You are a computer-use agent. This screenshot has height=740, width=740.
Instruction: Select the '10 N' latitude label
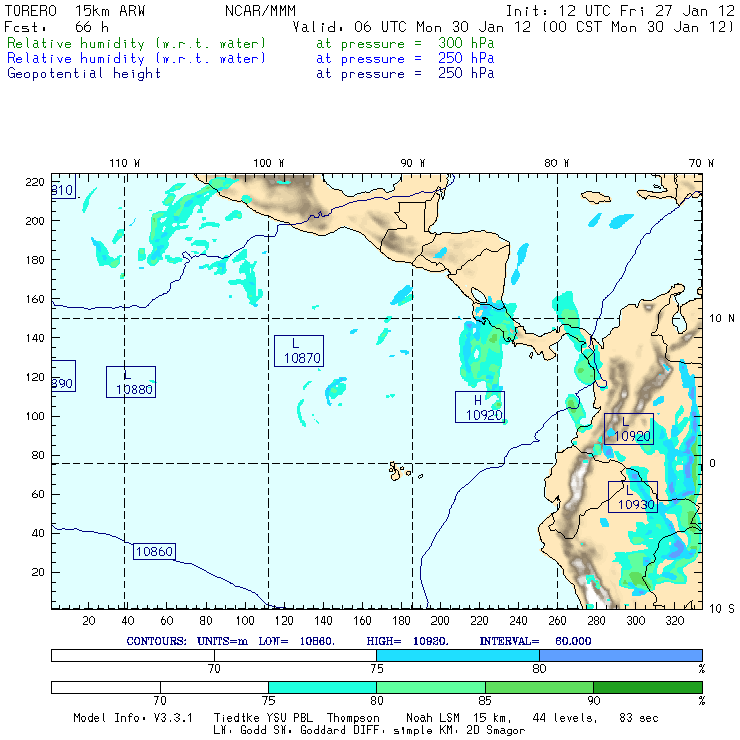pyautogui.click(x=722, y=319)
